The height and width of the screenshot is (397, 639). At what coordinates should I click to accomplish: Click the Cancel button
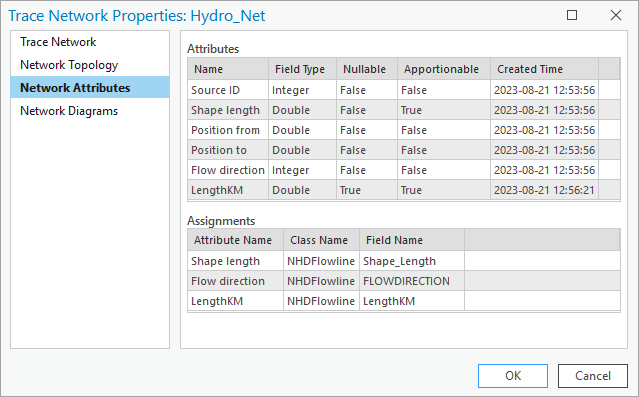pos(593,375)
